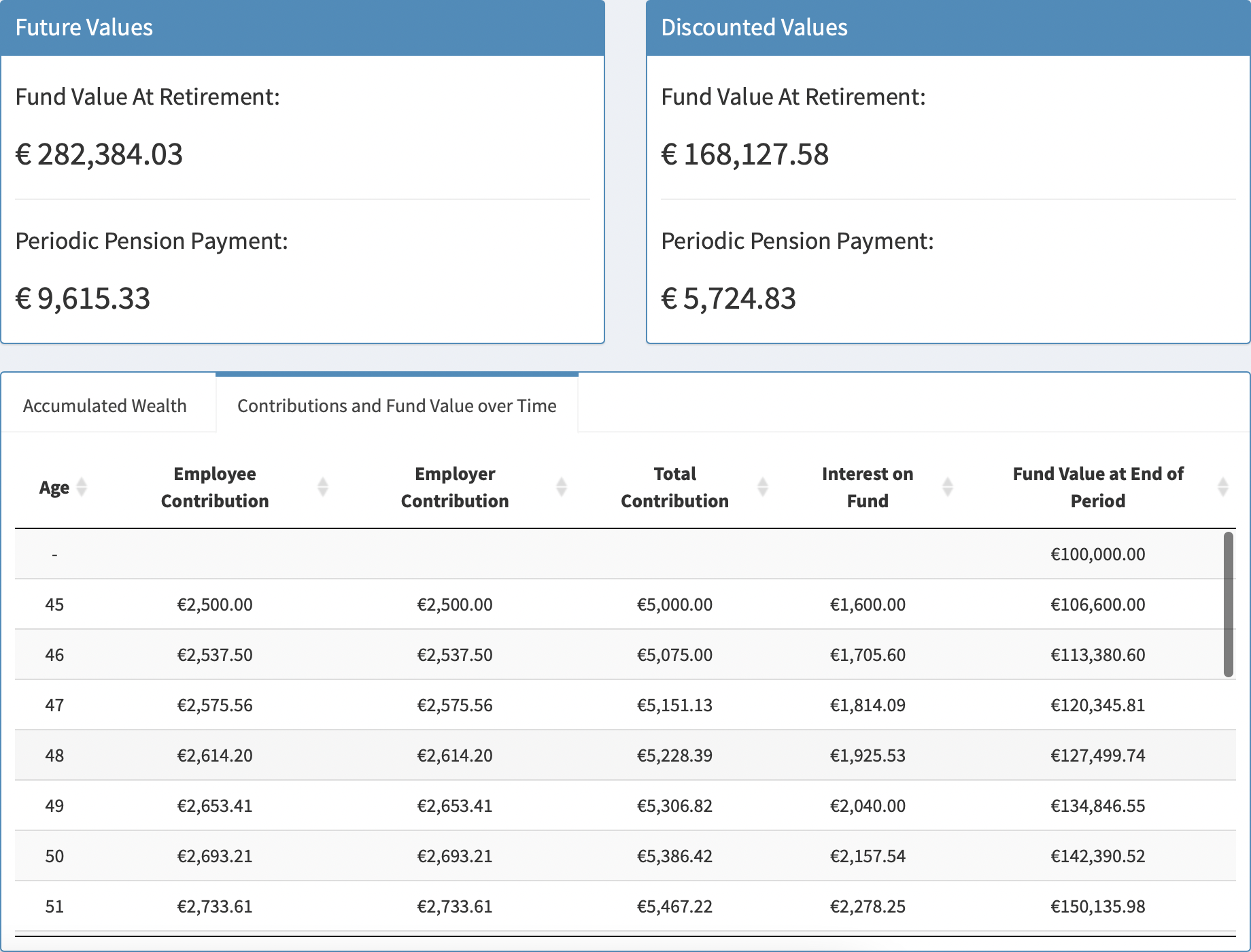The height and width of the screenshot is (952, 1251).
Task: Click Interest on Fund sort arrows
Action: pos(948,487)
